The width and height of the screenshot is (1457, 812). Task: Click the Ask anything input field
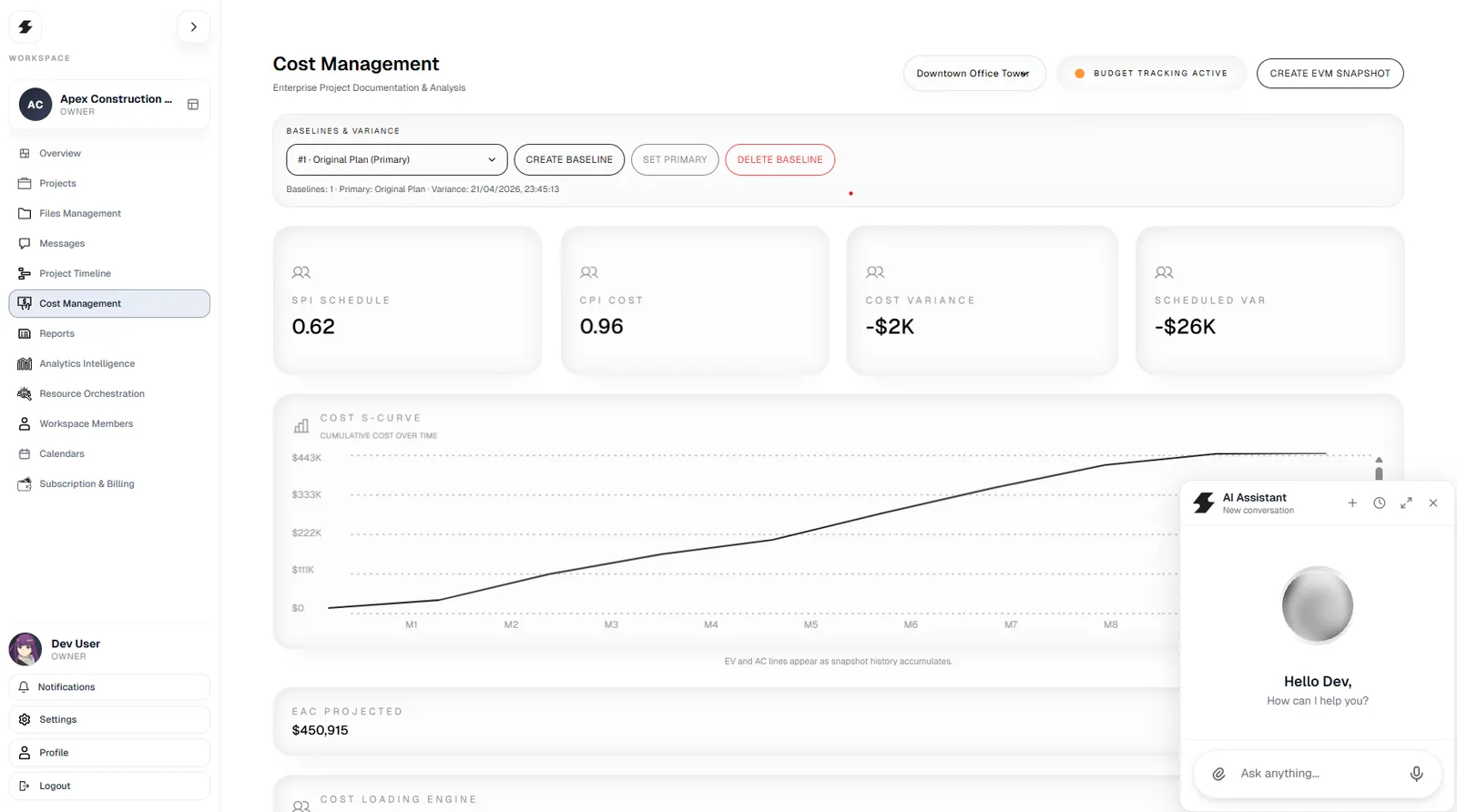point(1318,774)
